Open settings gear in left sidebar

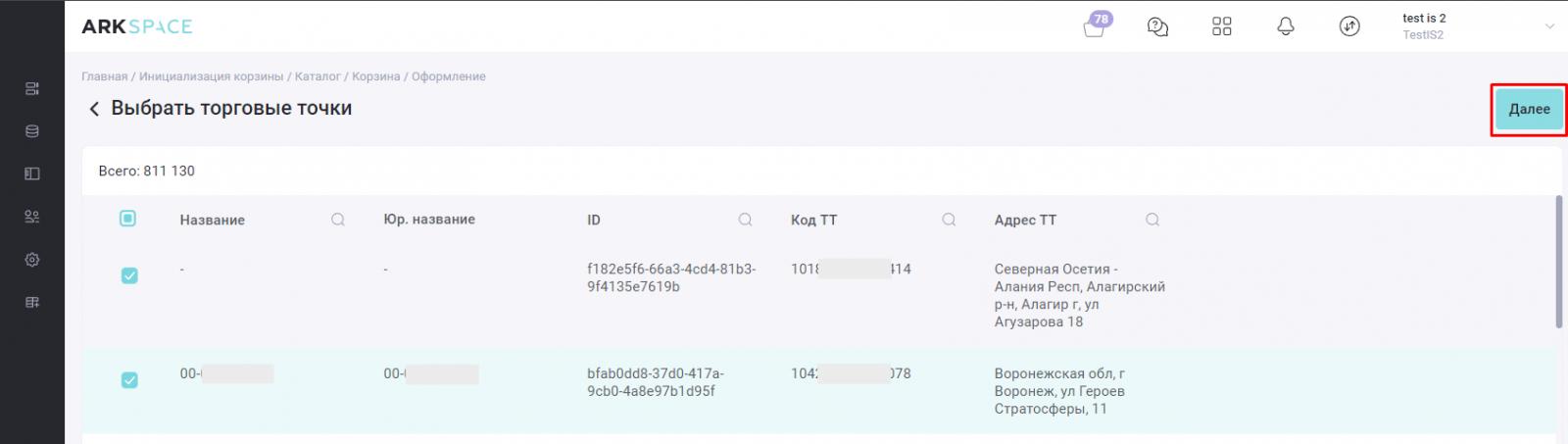pyautogui.click(x=32, y=260)
